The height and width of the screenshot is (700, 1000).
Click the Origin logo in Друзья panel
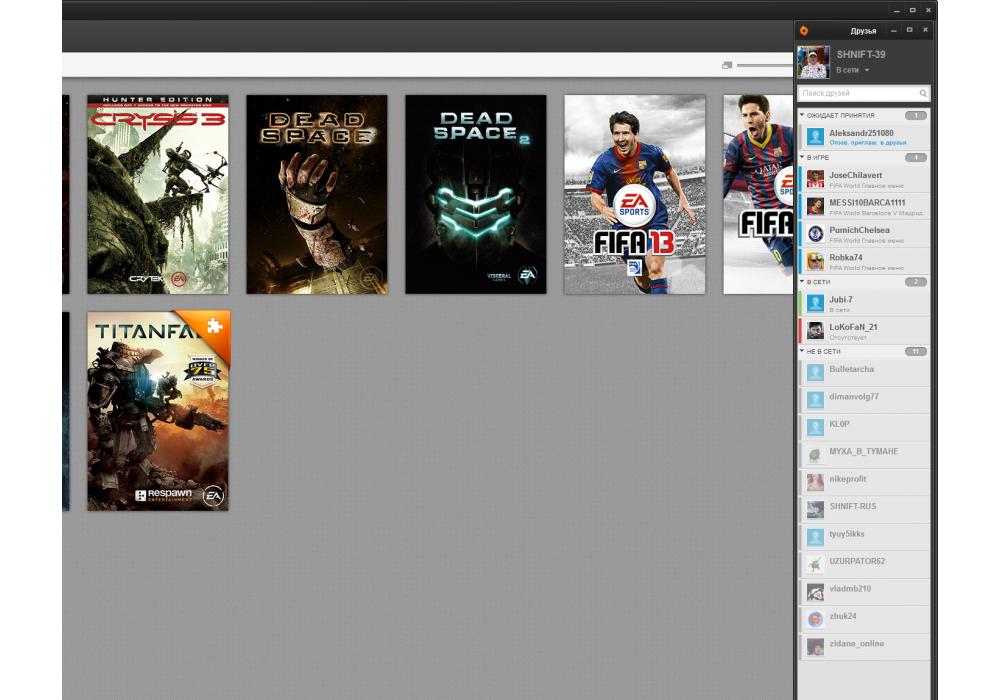coord(804,31)
